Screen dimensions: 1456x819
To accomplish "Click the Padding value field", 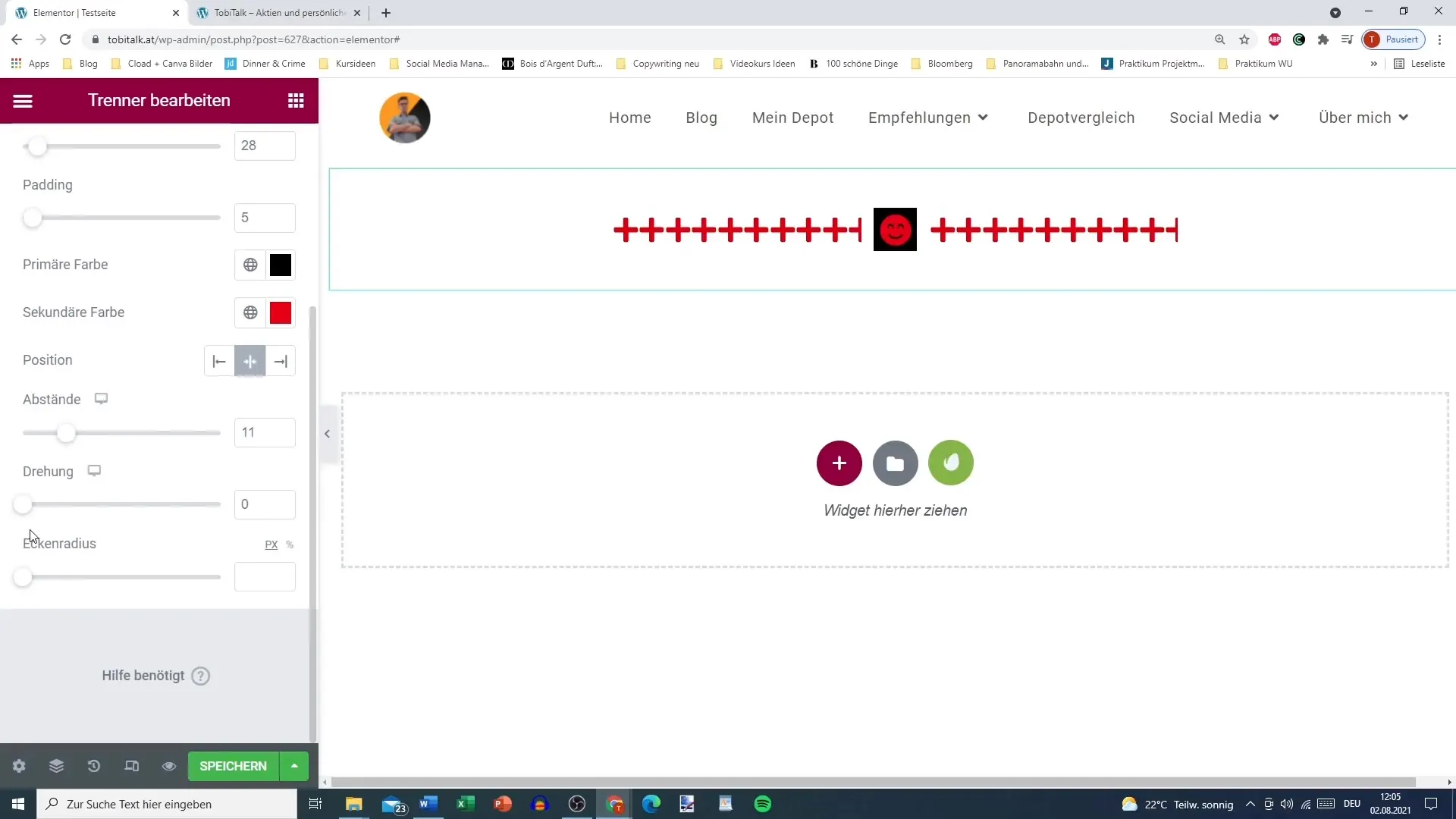I will pos(265,218).
